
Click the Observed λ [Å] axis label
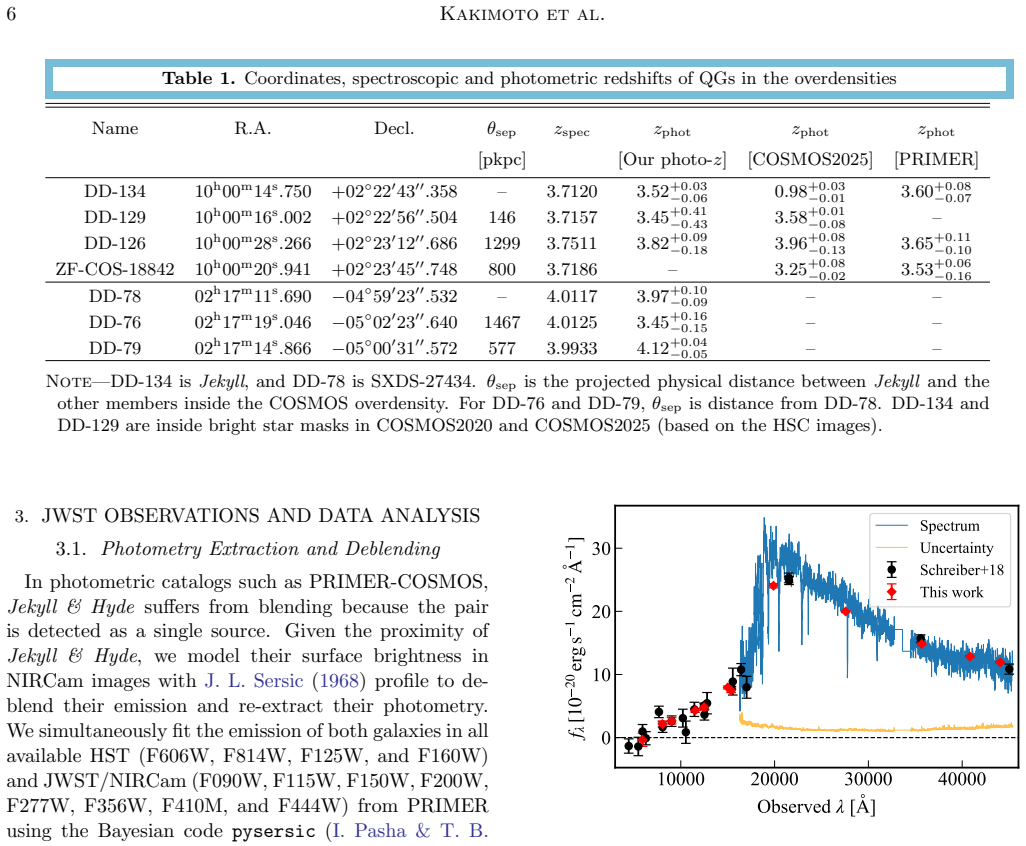(x=816, y=807)
